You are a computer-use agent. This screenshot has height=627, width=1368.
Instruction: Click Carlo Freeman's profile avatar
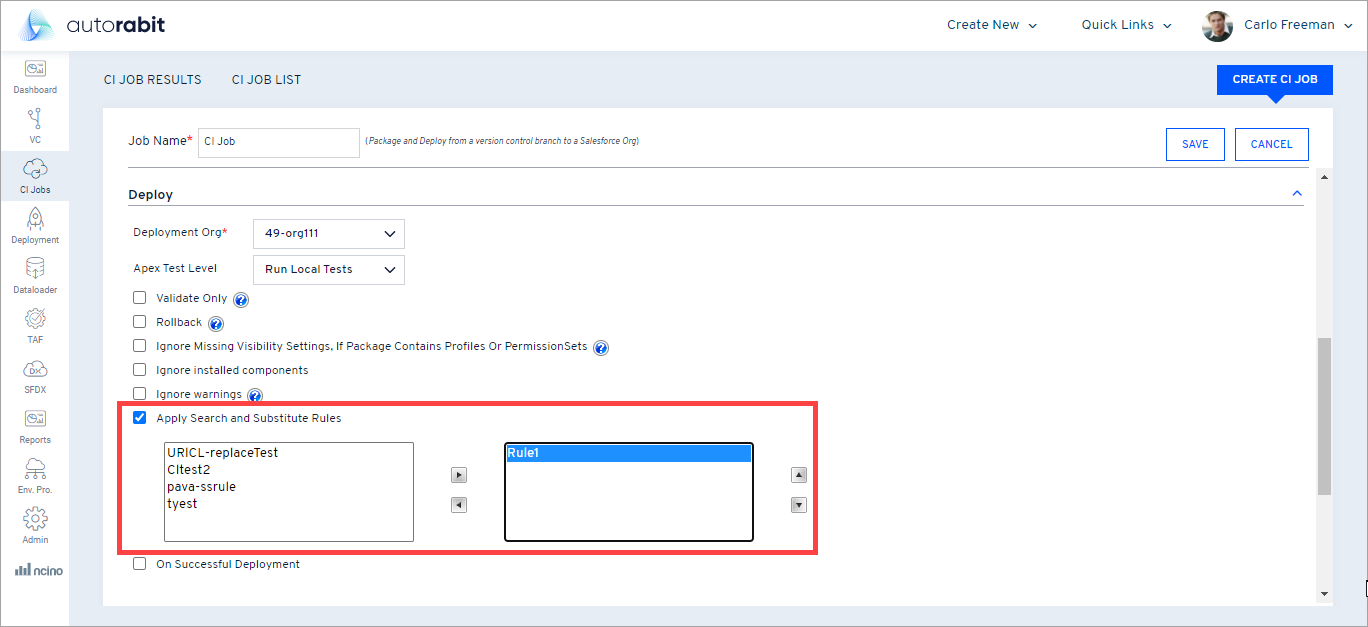(1217, 26)
